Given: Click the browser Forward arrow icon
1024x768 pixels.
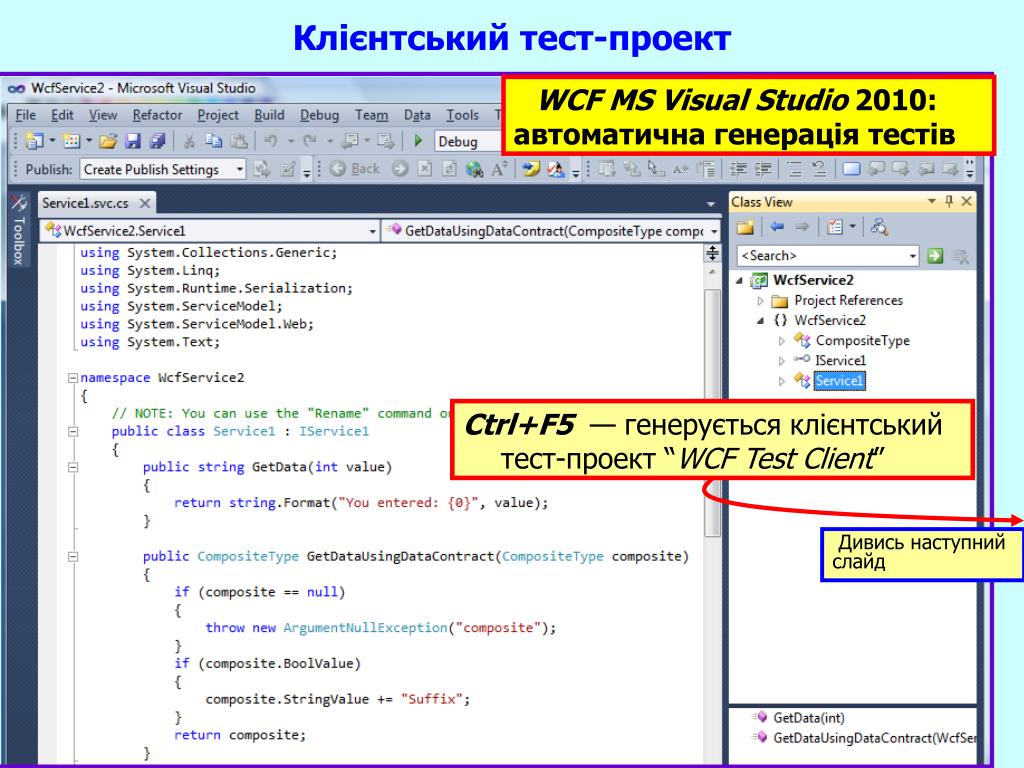Looking at the screenshot, I should point(400,169).
